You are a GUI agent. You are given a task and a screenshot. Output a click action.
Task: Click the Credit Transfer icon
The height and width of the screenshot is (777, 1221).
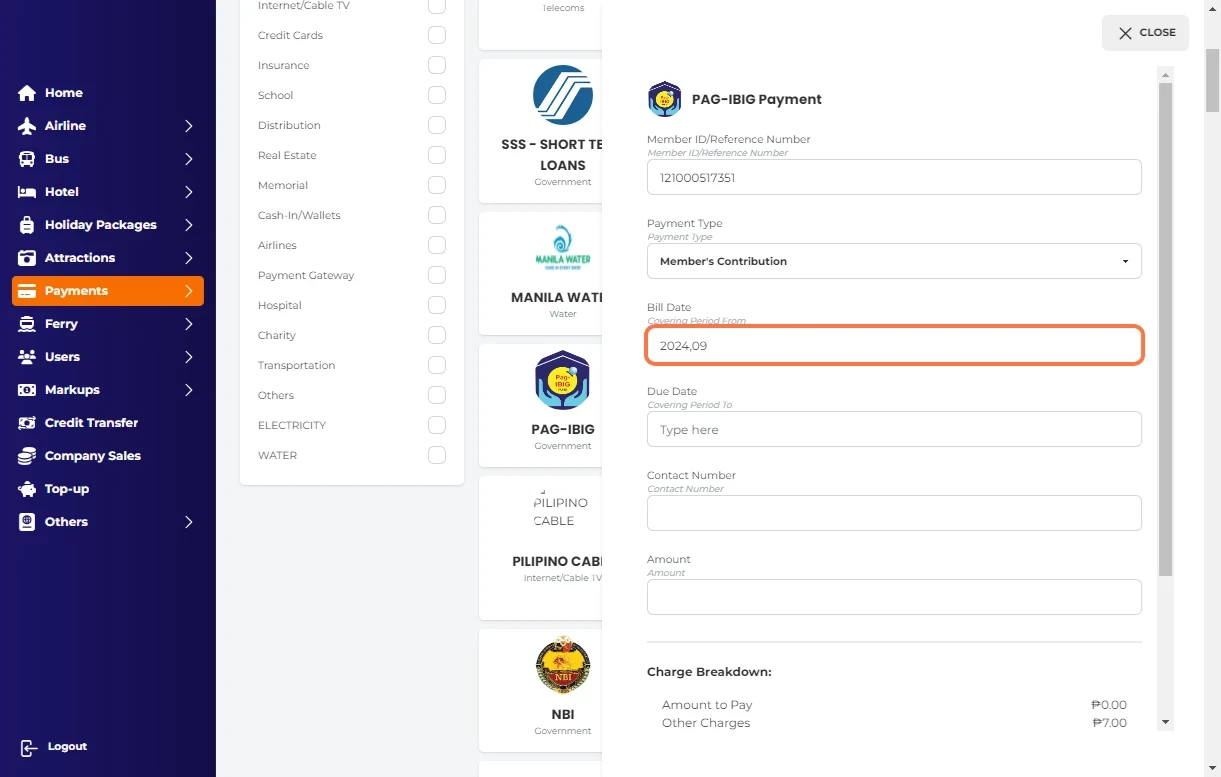(x=27, y=423)
